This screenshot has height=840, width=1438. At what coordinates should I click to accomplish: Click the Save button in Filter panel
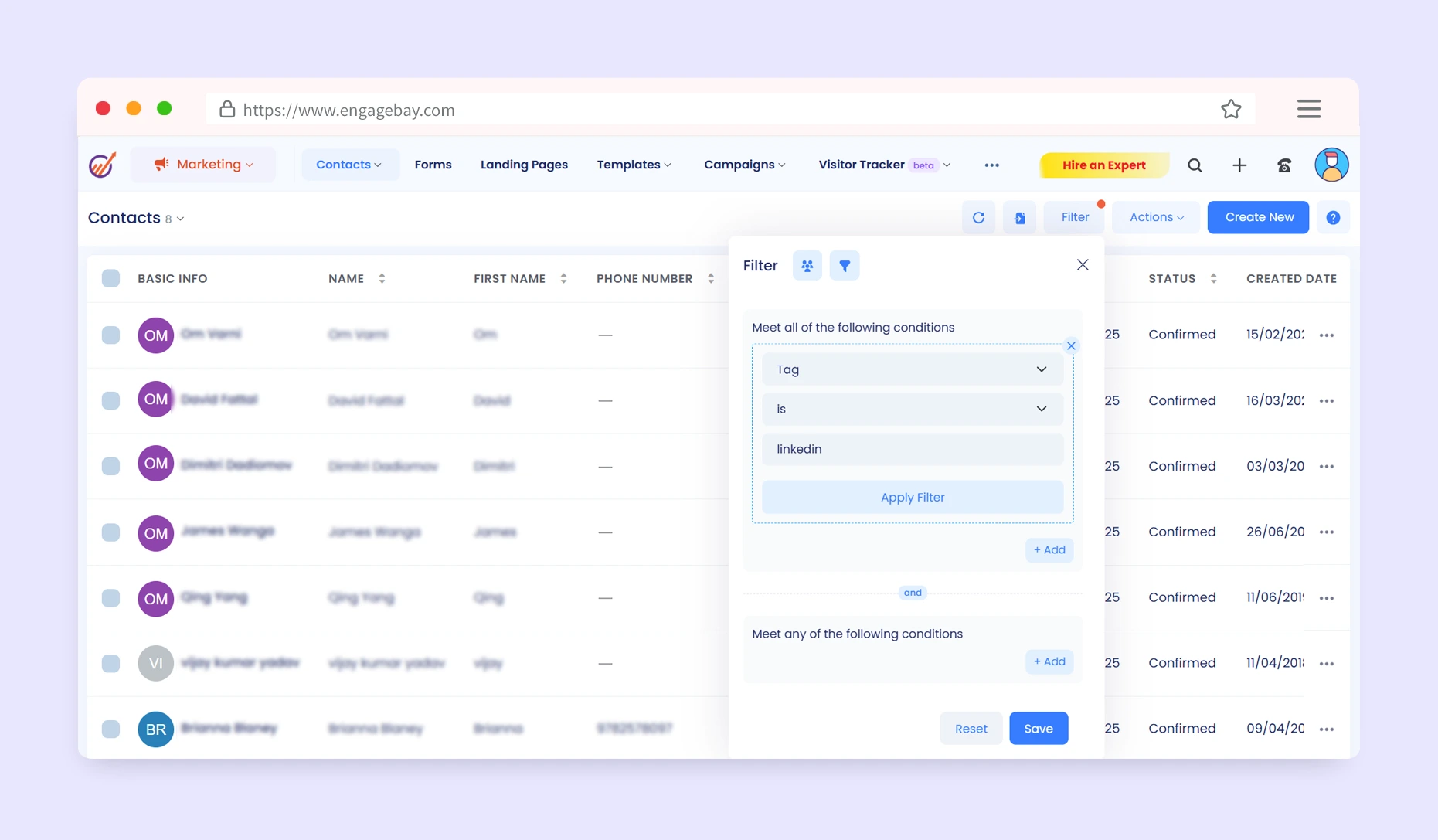(x=1038, y=729)
